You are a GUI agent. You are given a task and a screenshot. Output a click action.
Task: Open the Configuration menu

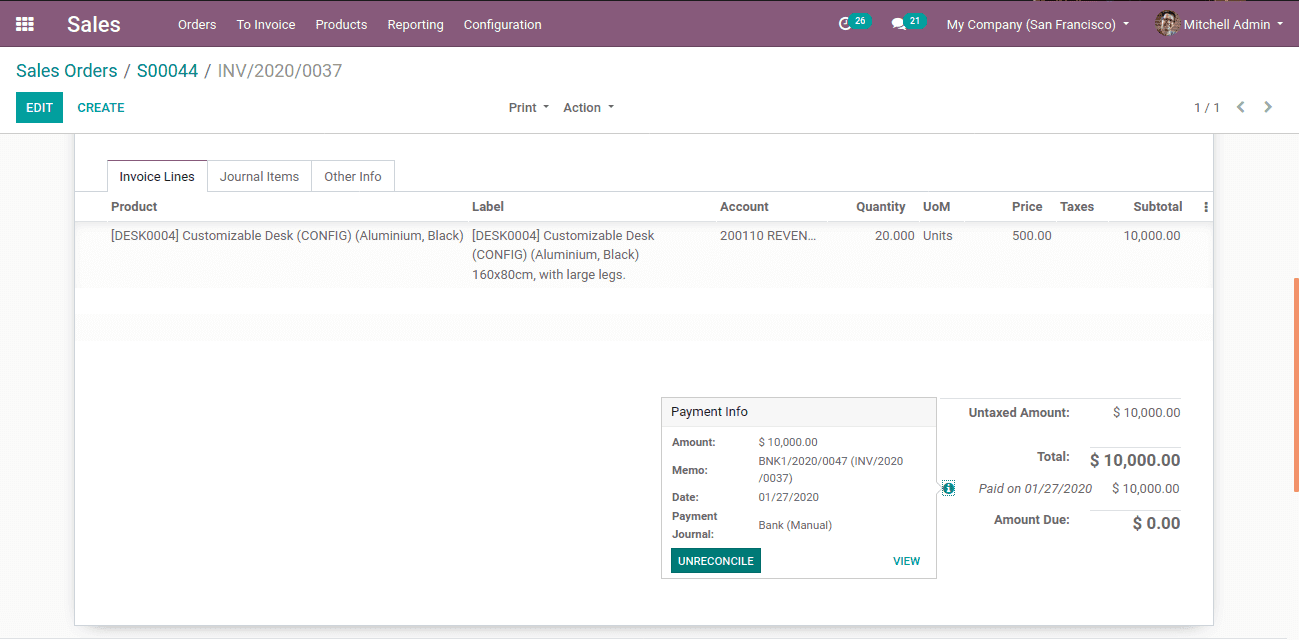pyautogui.click(x=502, y=24)
